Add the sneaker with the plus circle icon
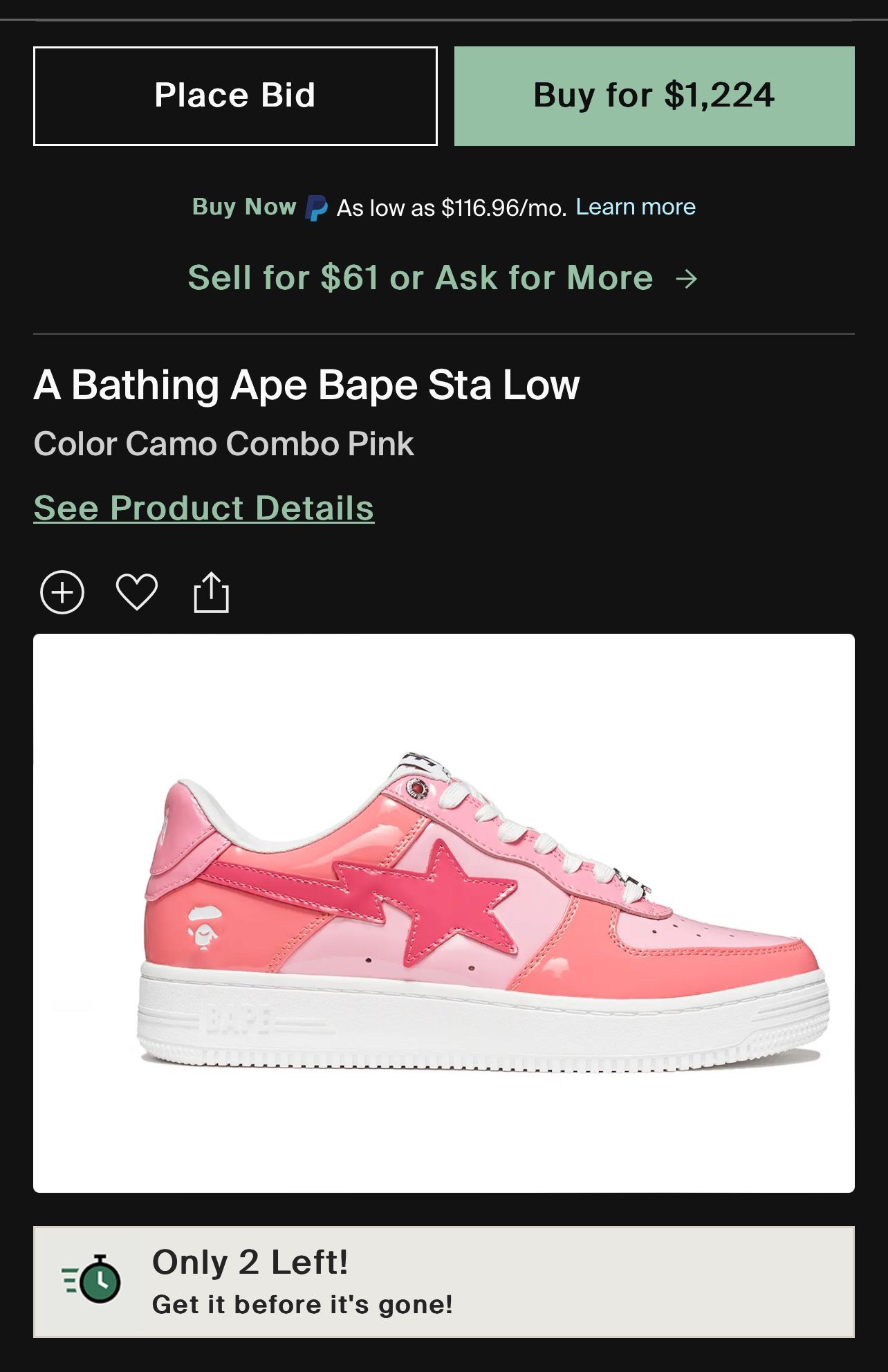Viewport: 888px width, 1372px height. [62, 592]
